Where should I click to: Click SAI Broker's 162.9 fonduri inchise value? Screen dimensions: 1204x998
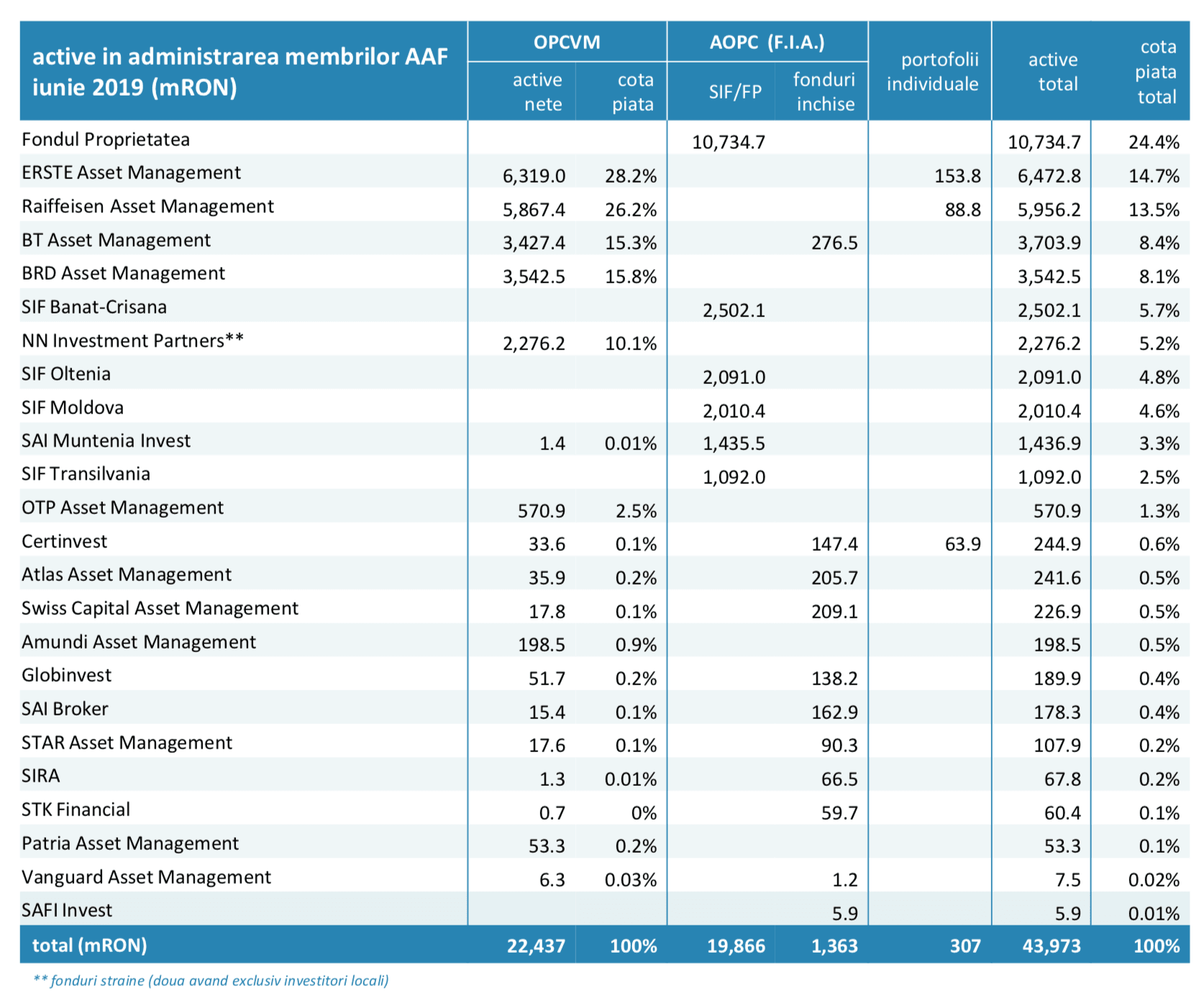click(x=834, y=713)
